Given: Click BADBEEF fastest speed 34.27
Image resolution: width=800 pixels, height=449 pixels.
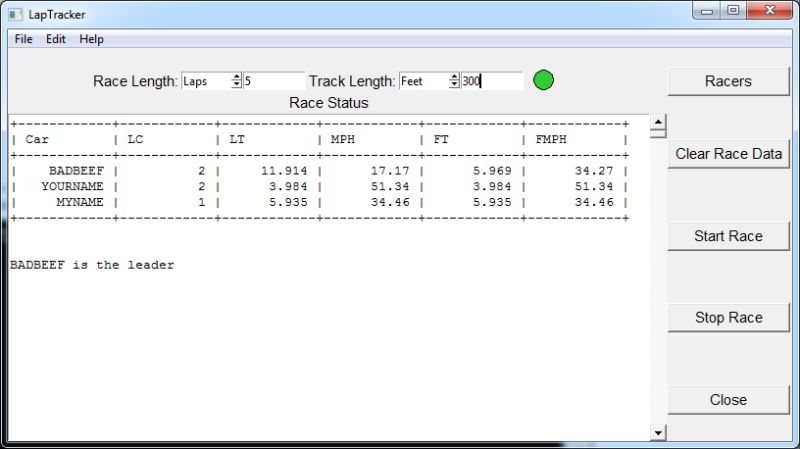Looking at the screenshot, I should 594,170.
